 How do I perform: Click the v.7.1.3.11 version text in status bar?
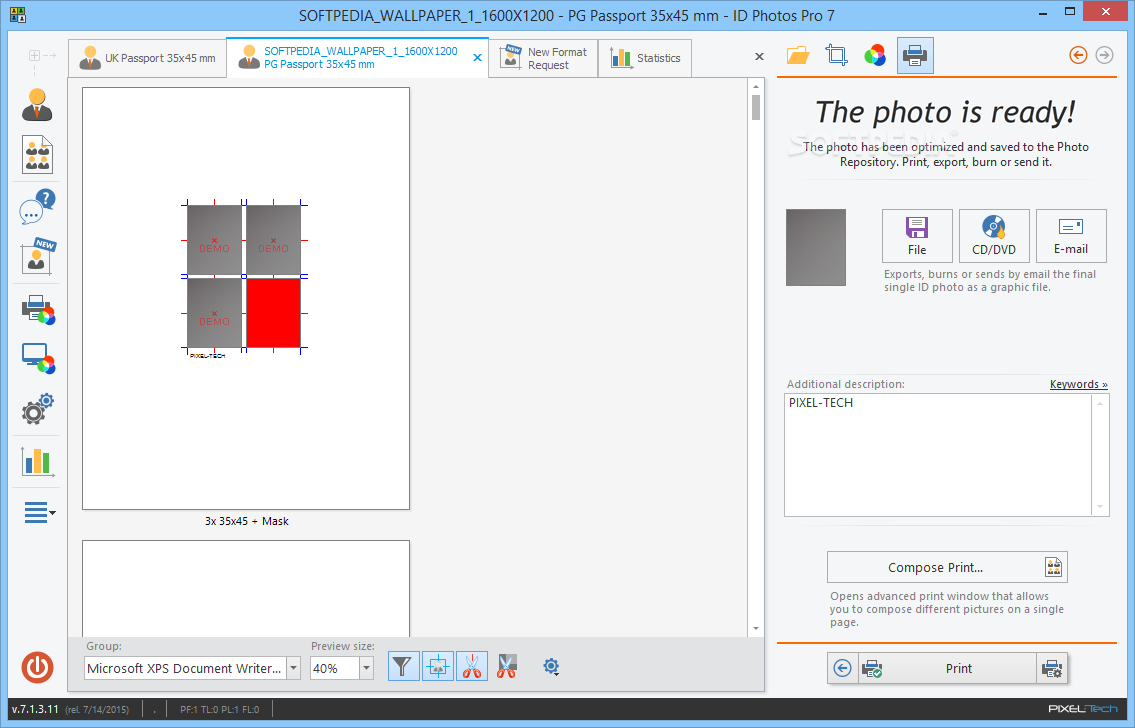tap(35, 709)
